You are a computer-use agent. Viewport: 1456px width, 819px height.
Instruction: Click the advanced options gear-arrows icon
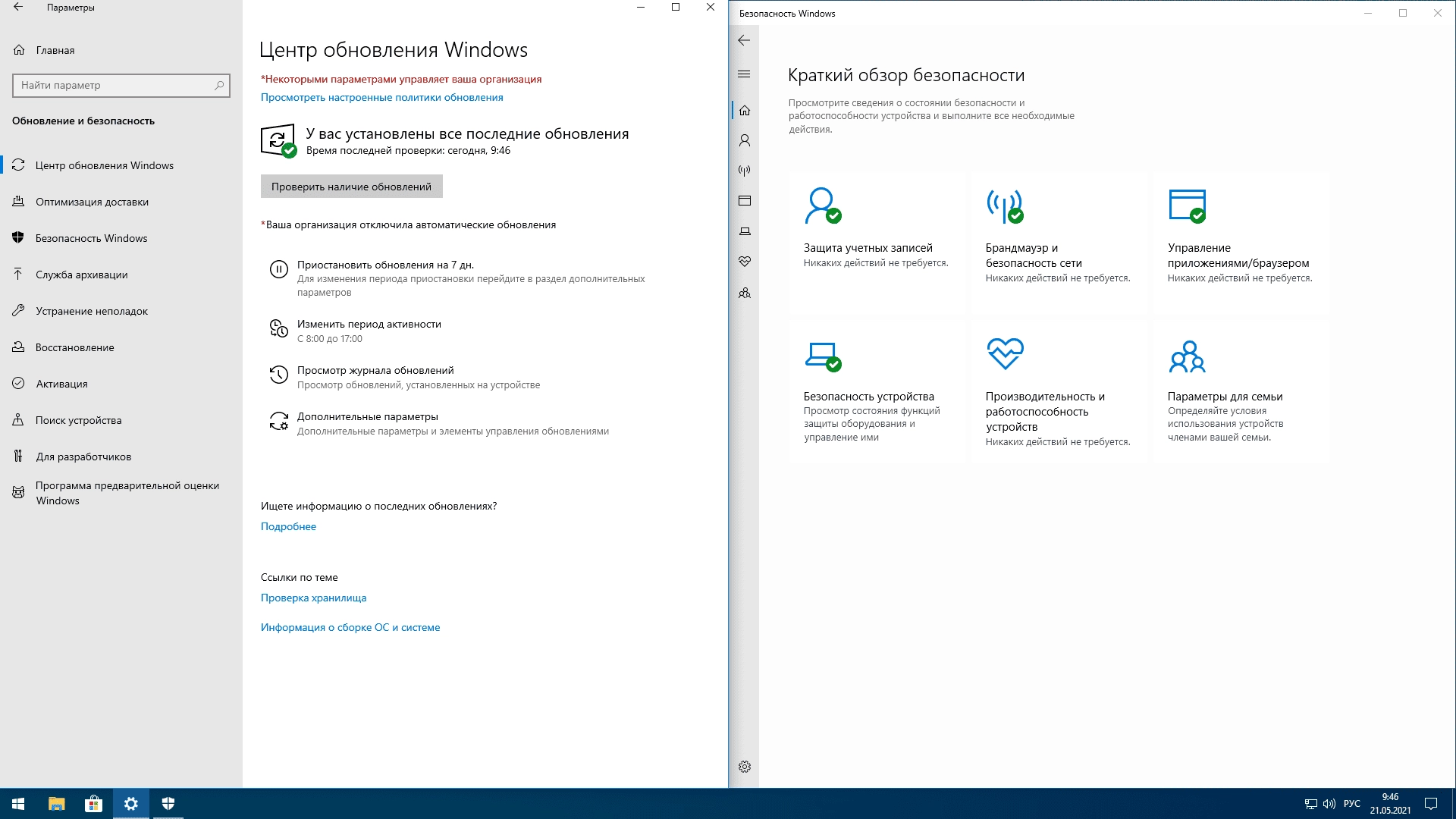[278, 421]
